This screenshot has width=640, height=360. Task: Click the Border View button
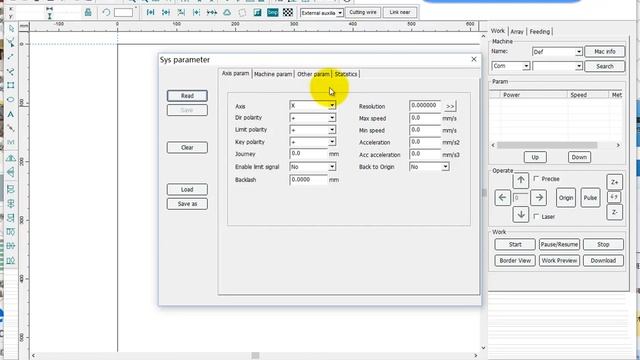click(x=515, y=260)
